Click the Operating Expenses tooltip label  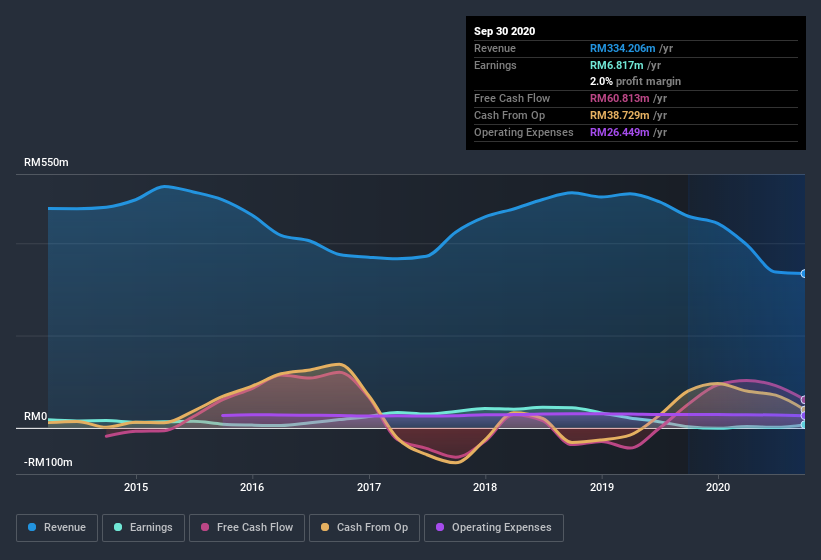pyautogui.click(x=524, y=132)
